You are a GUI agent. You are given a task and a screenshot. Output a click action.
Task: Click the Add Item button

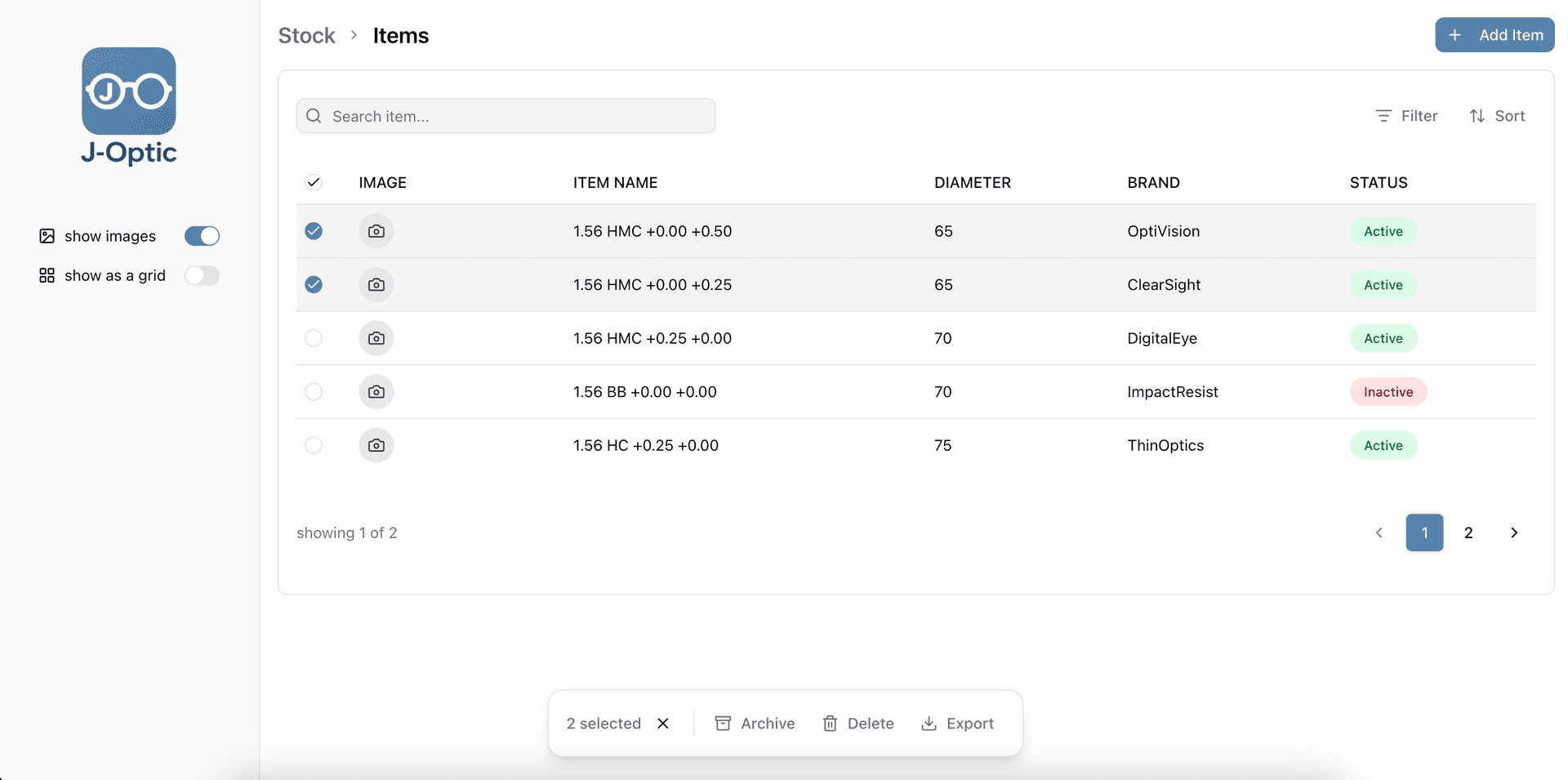tap(1494, 35)
